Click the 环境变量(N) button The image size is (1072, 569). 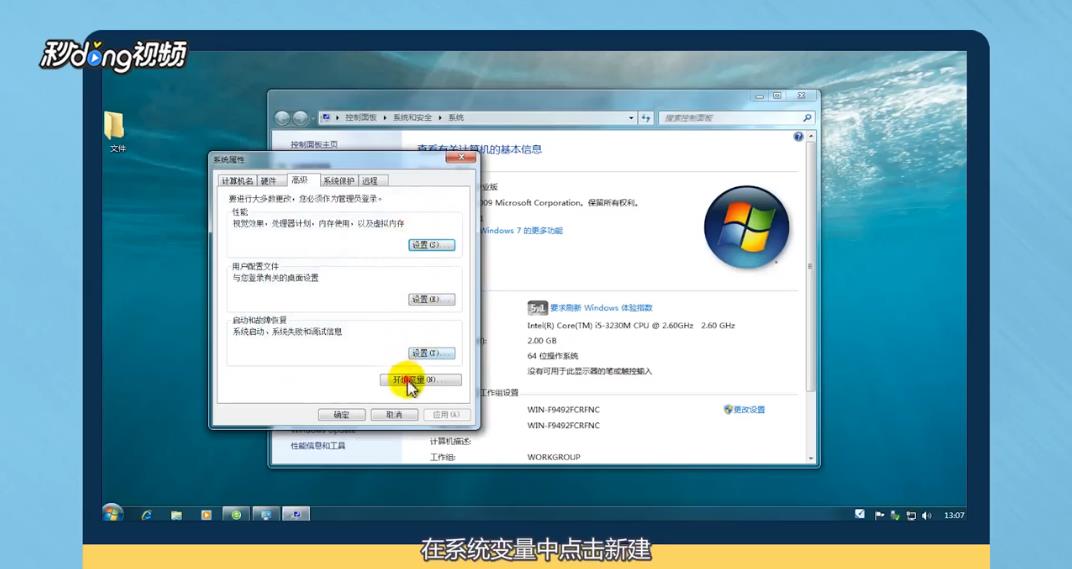click(x=420, y=380)
